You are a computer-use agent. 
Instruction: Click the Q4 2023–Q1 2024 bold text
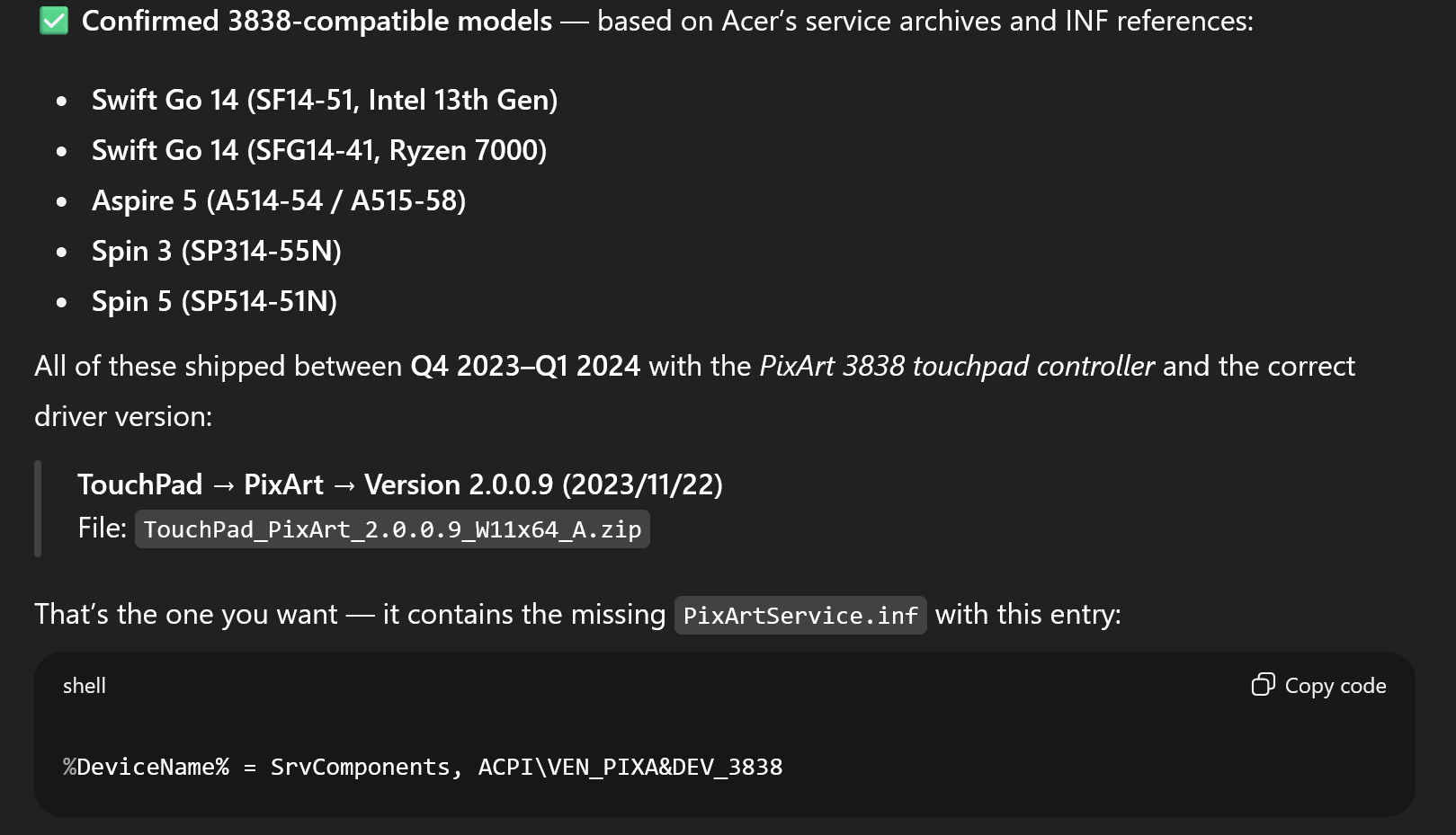(525, 366)
